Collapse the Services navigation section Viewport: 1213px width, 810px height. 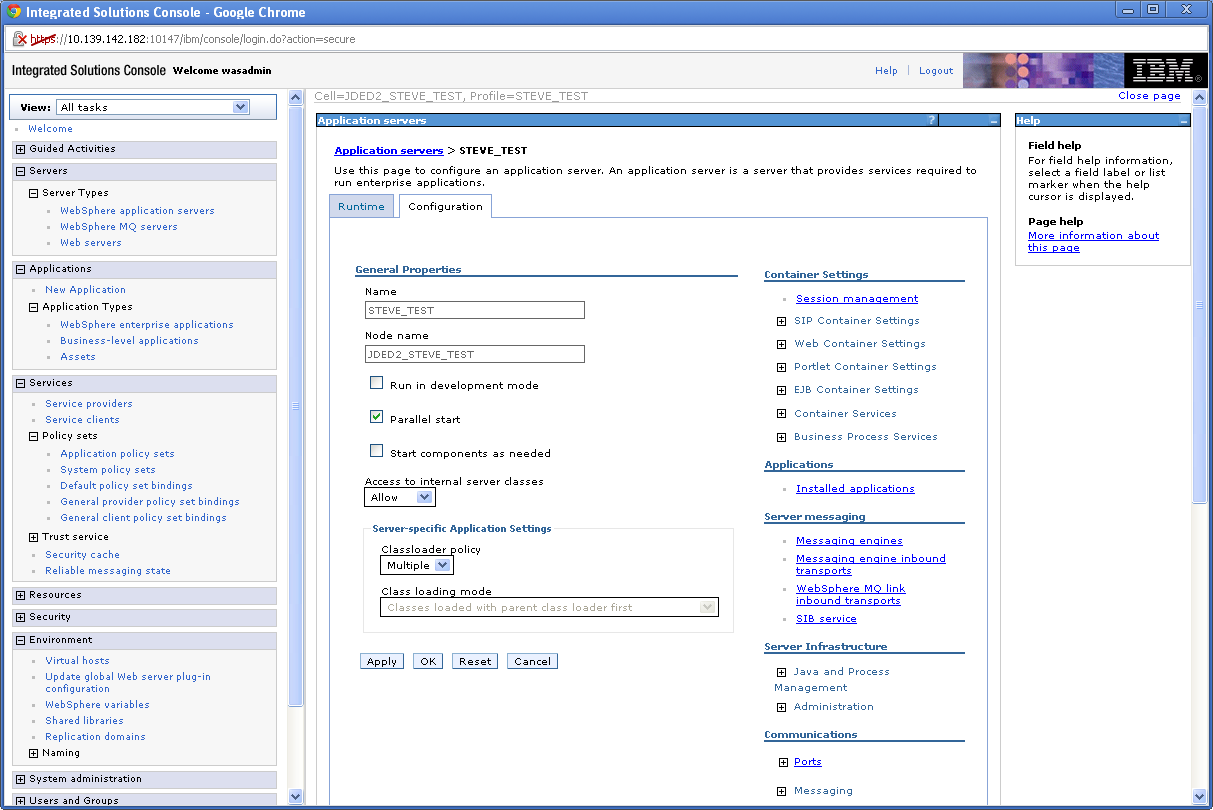pyautogui.click(x=21, y=383)
